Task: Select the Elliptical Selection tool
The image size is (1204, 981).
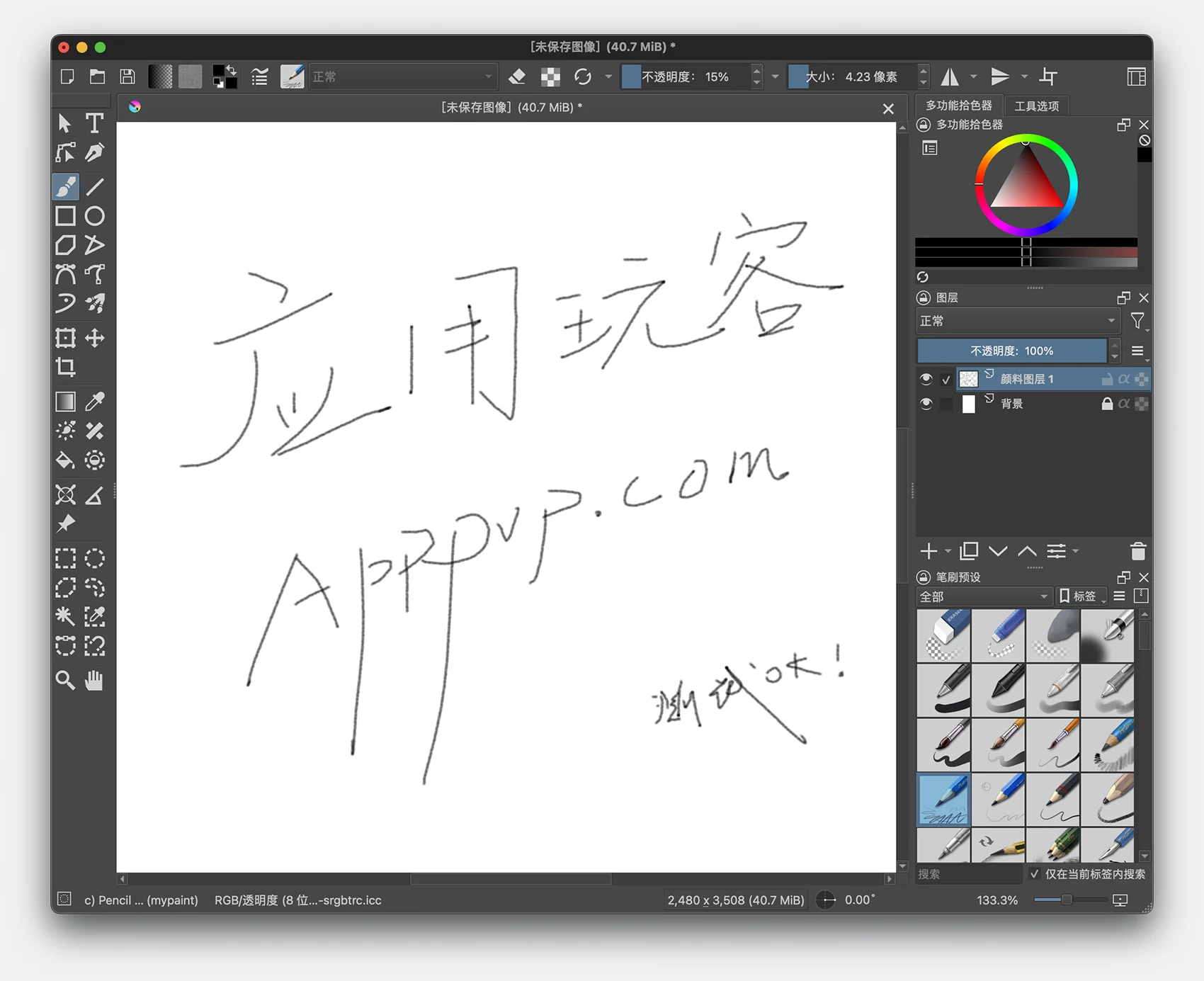Action: (x=94, y=558)
